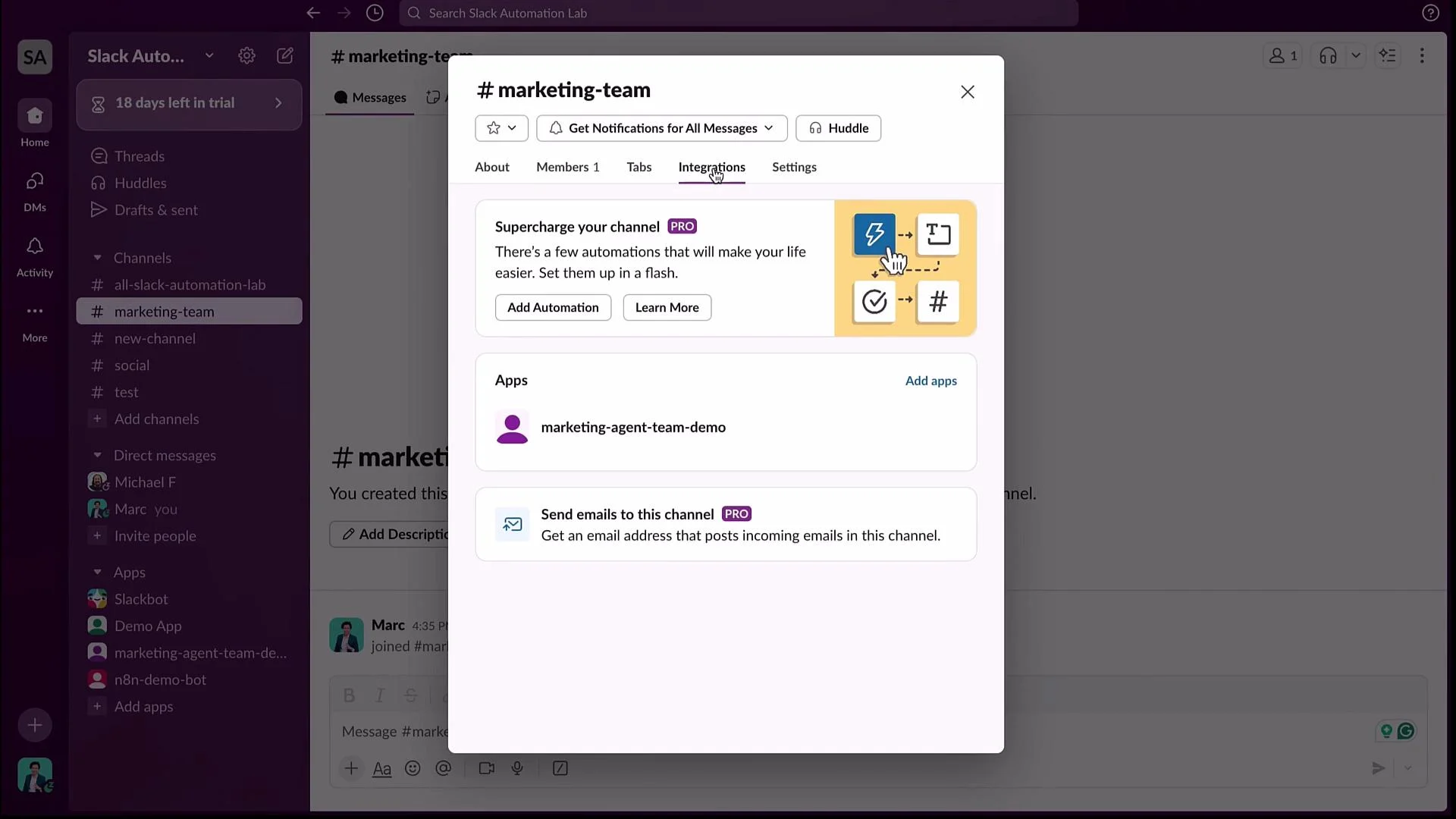Click the send message arrow icon
Viewport: 1456px width, 819px height.
pos(1379,768)
